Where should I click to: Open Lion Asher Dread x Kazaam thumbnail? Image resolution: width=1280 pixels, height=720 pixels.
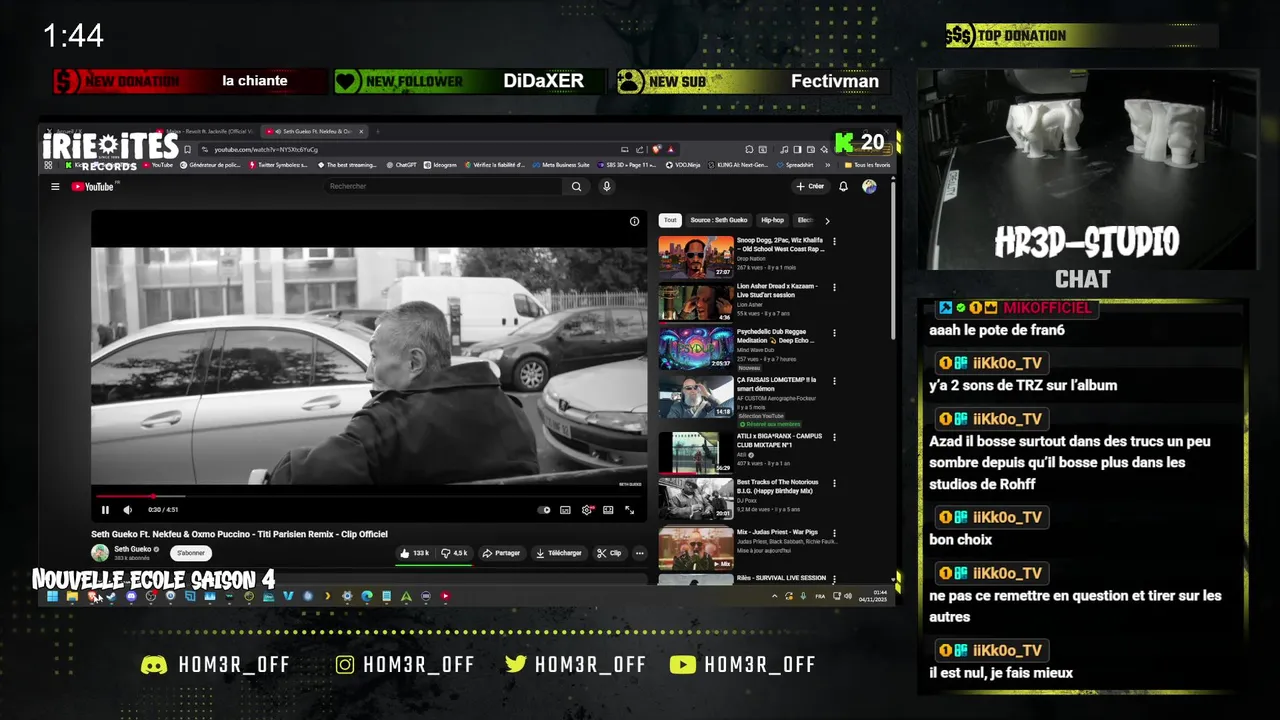pos(695,303)
